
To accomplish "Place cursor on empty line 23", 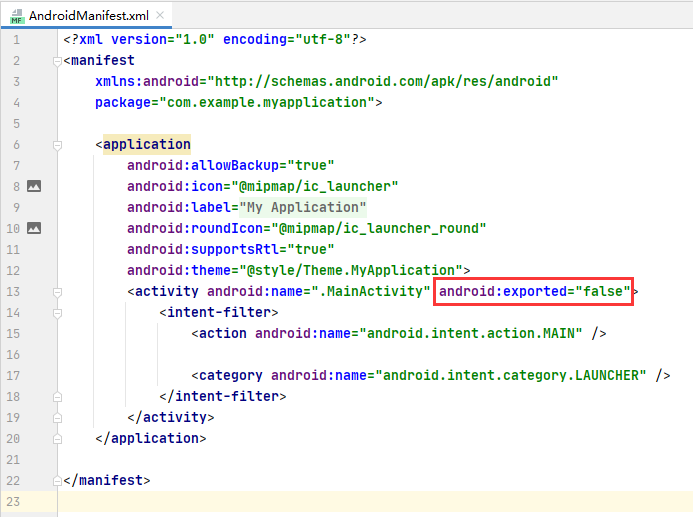I will pyautogui.click(x=375, y=502).
